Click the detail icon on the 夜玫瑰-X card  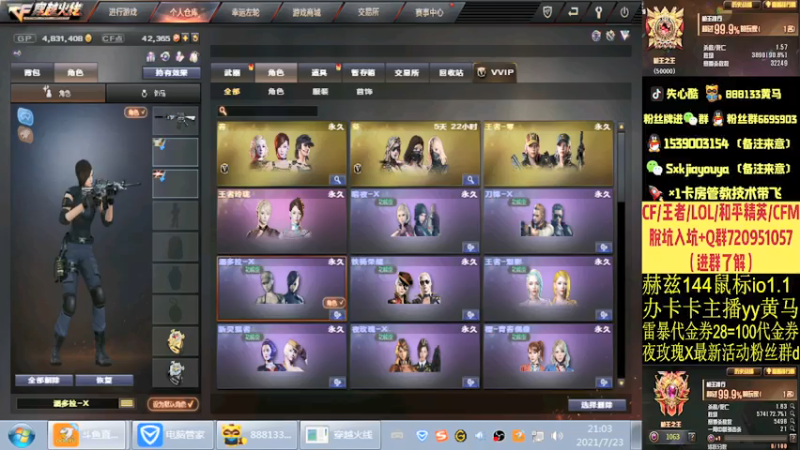tap(470, 382)
